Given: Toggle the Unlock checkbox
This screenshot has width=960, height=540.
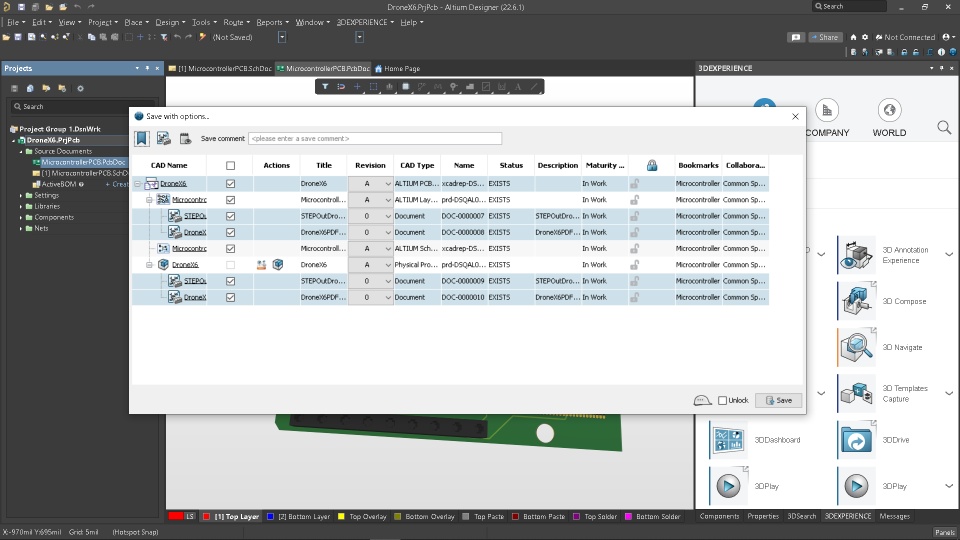Looking at the screenshot, I should tap(722, 400).
